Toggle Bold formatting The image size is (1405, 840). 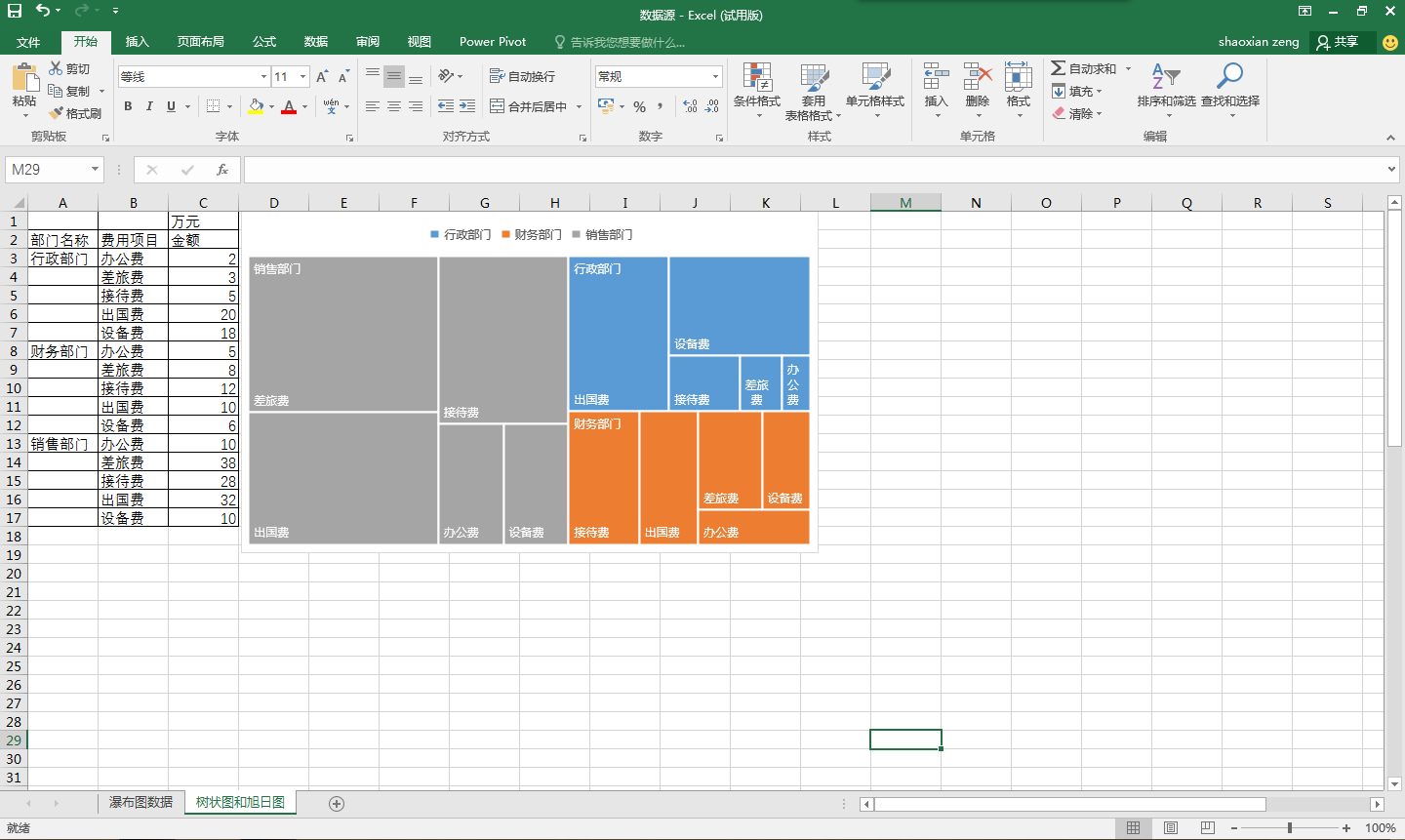click(x=128, y=106)
